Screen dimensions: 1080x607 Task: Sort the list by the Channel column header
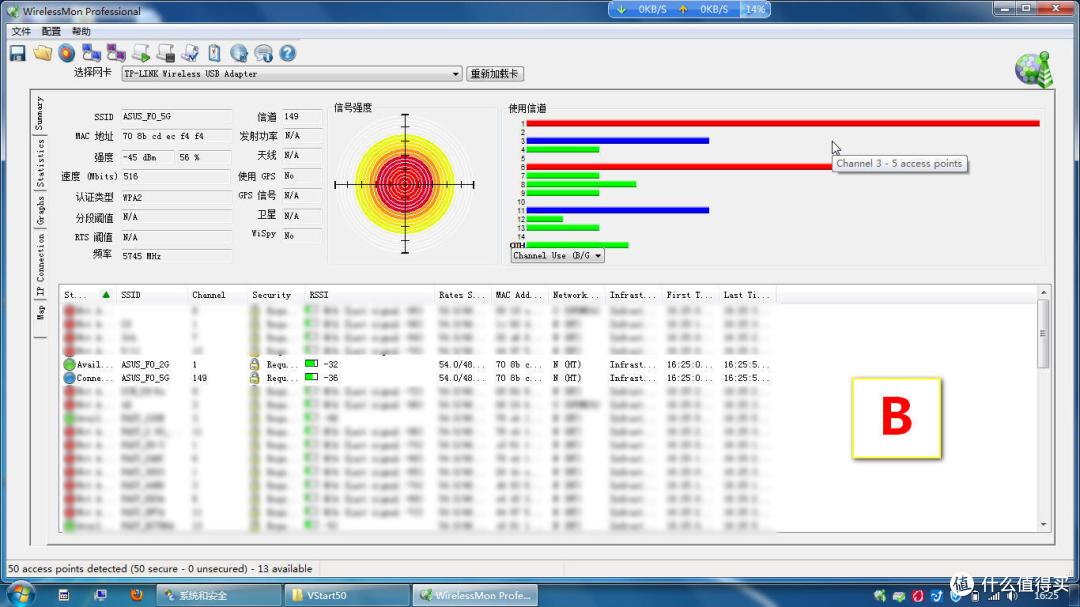click(218, 295)
